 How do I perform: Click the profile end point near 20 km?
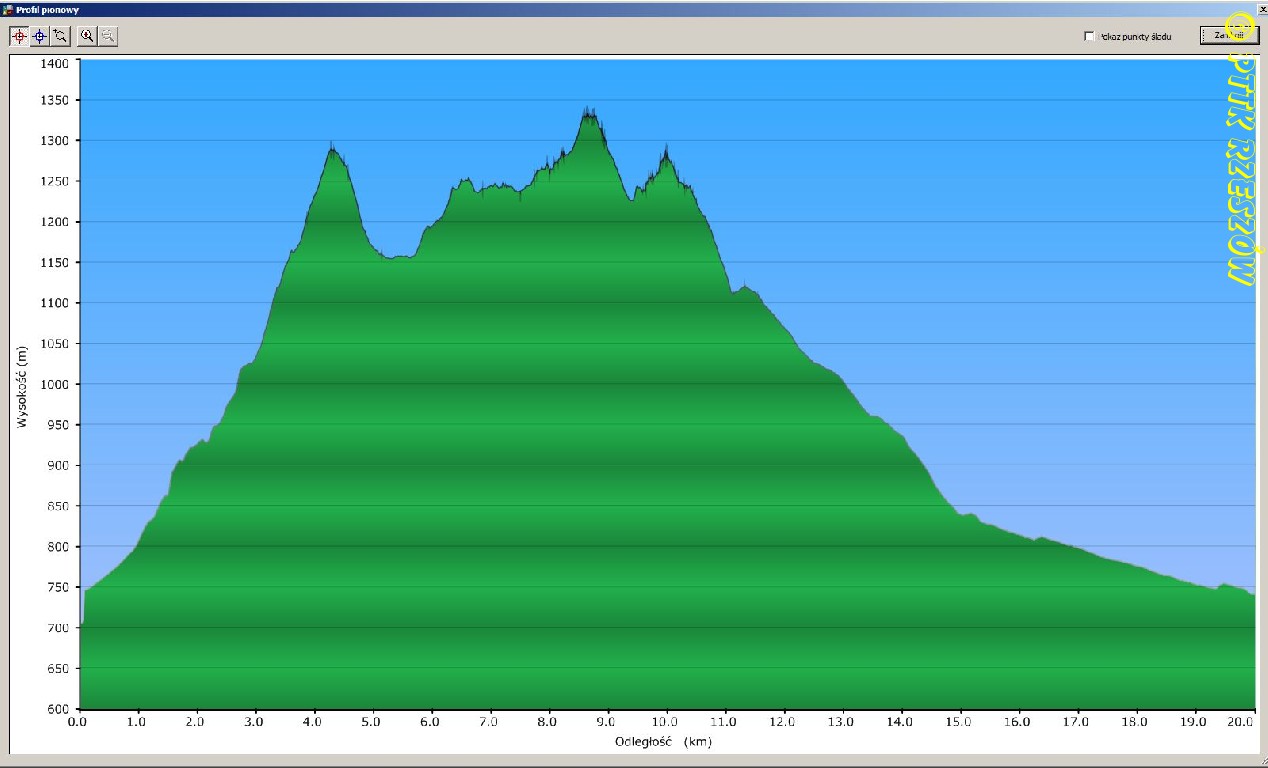pyautogui.click(x=1252, y=595)
